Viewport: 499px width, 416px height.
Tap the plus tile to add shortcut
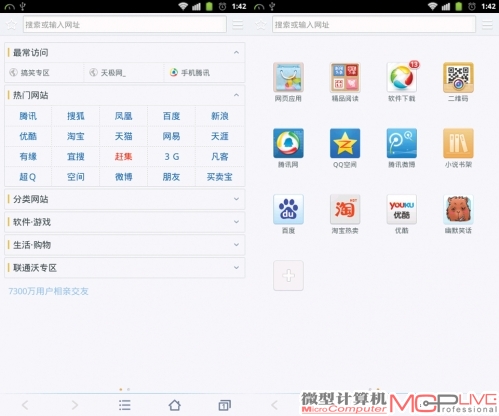[288, 276]
